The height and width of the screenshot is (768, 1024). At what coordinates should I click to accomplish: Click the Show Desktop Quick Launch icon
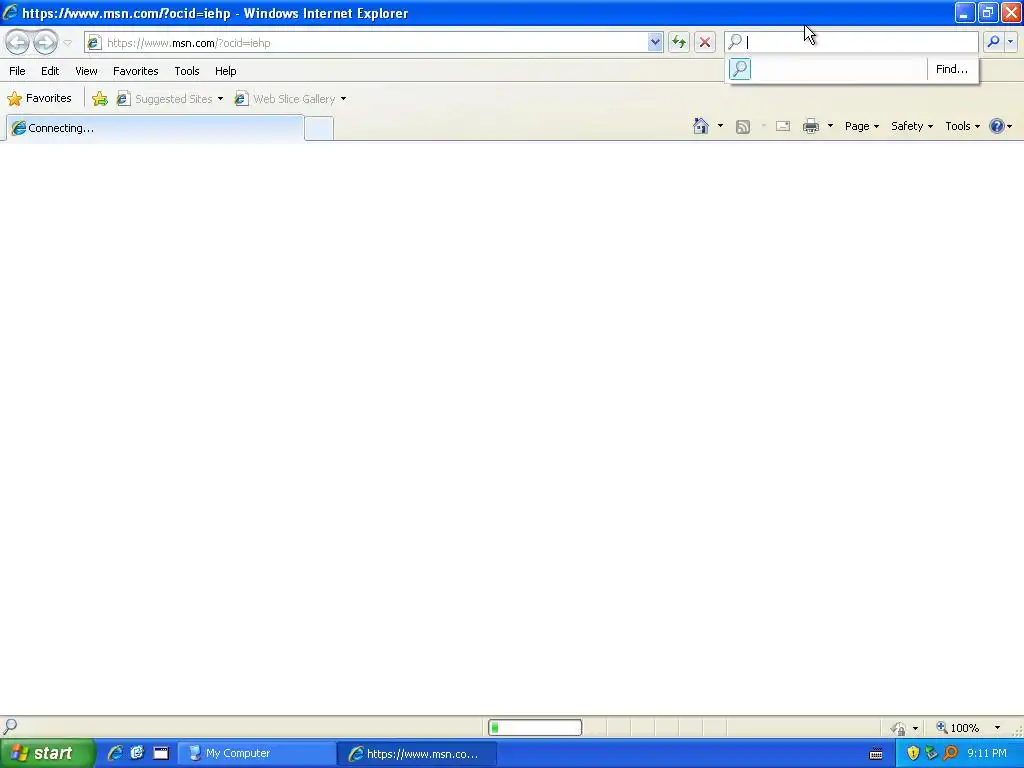pyautogui.click(x=161, y=753)
